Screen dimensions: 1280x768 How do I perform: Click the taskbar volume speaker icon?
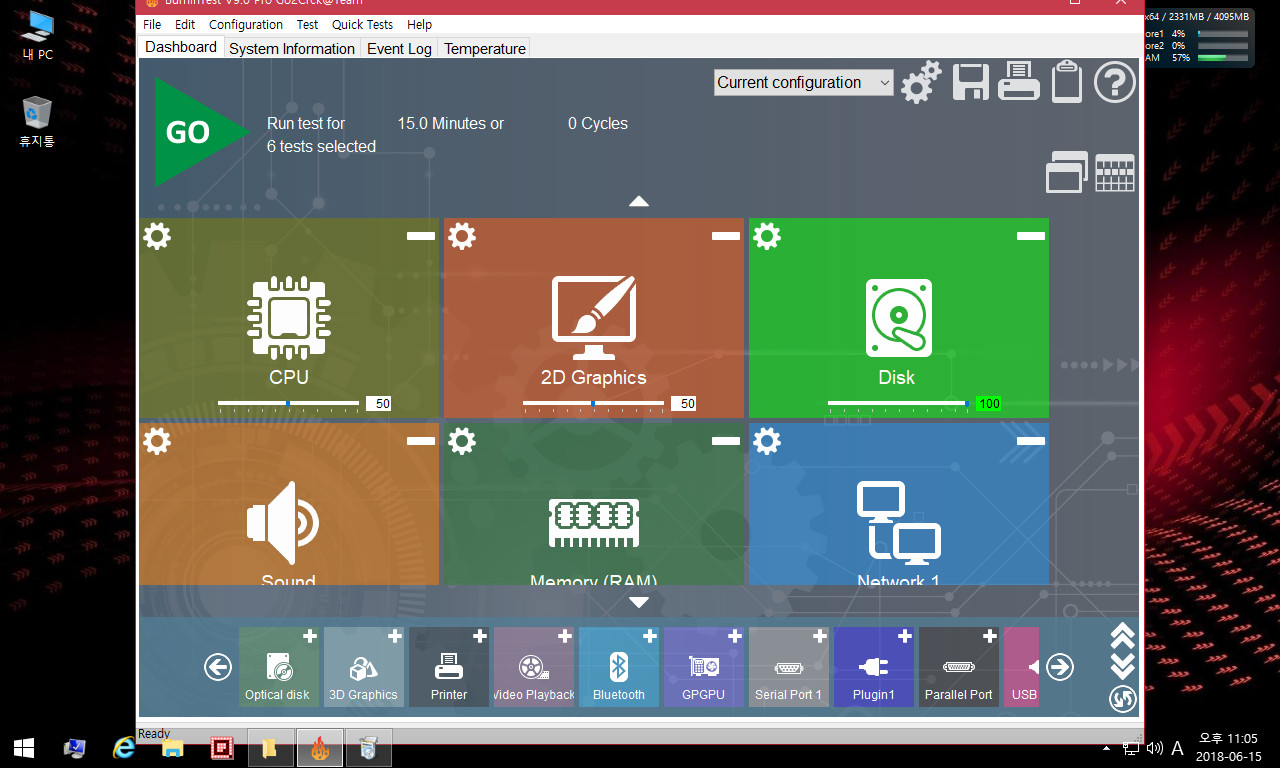pyautogui.click(x=1154, y=748)
